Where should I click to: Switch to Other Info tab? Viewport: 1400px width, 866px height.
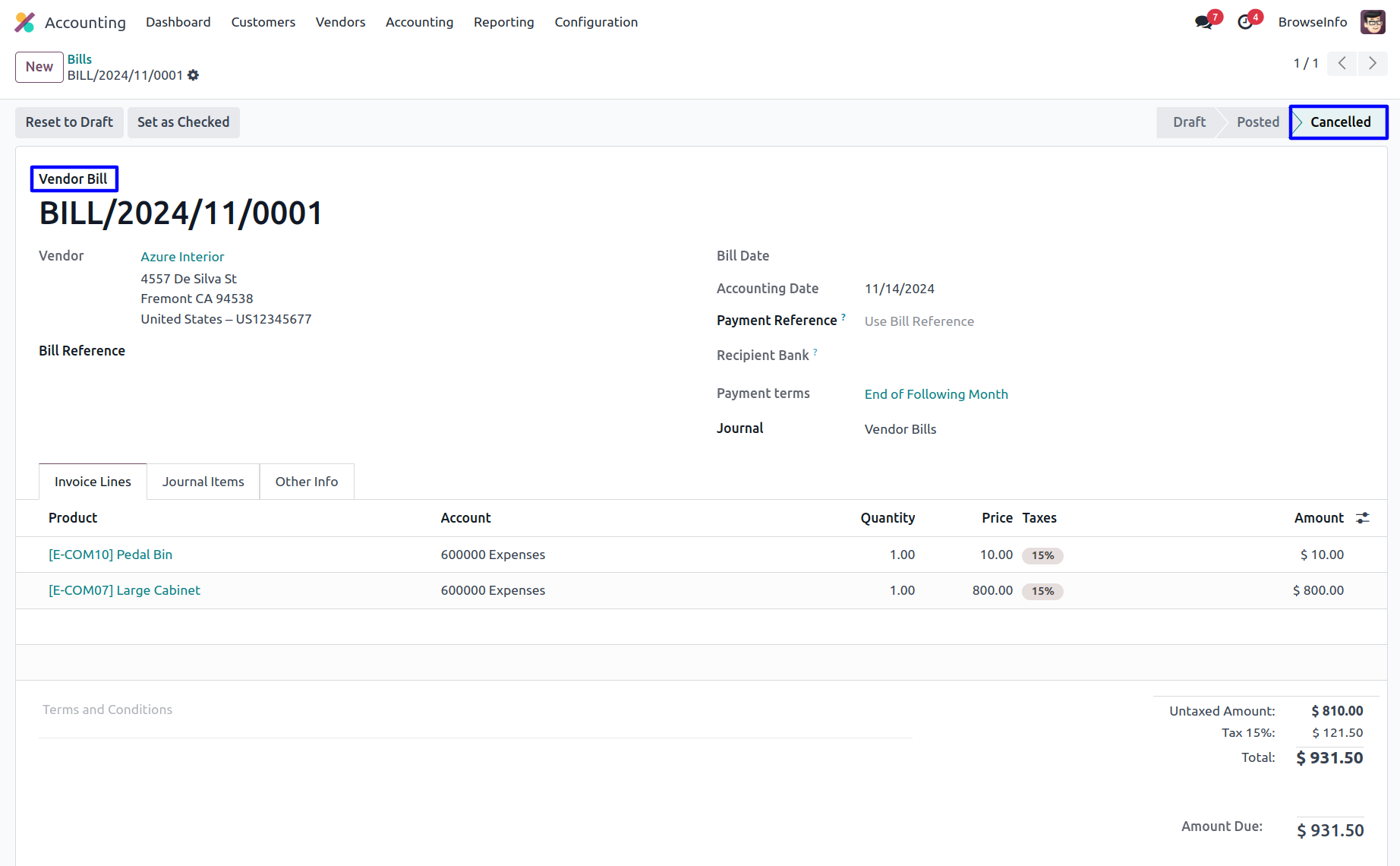(307, 482)
